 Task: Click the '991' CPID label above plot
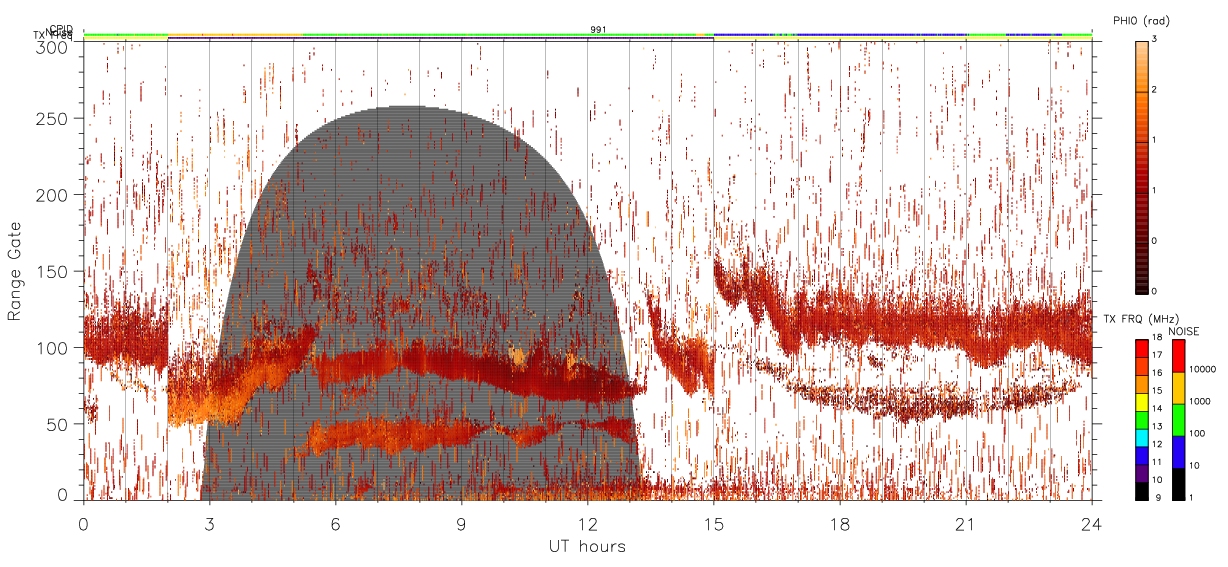click(598, 30)
